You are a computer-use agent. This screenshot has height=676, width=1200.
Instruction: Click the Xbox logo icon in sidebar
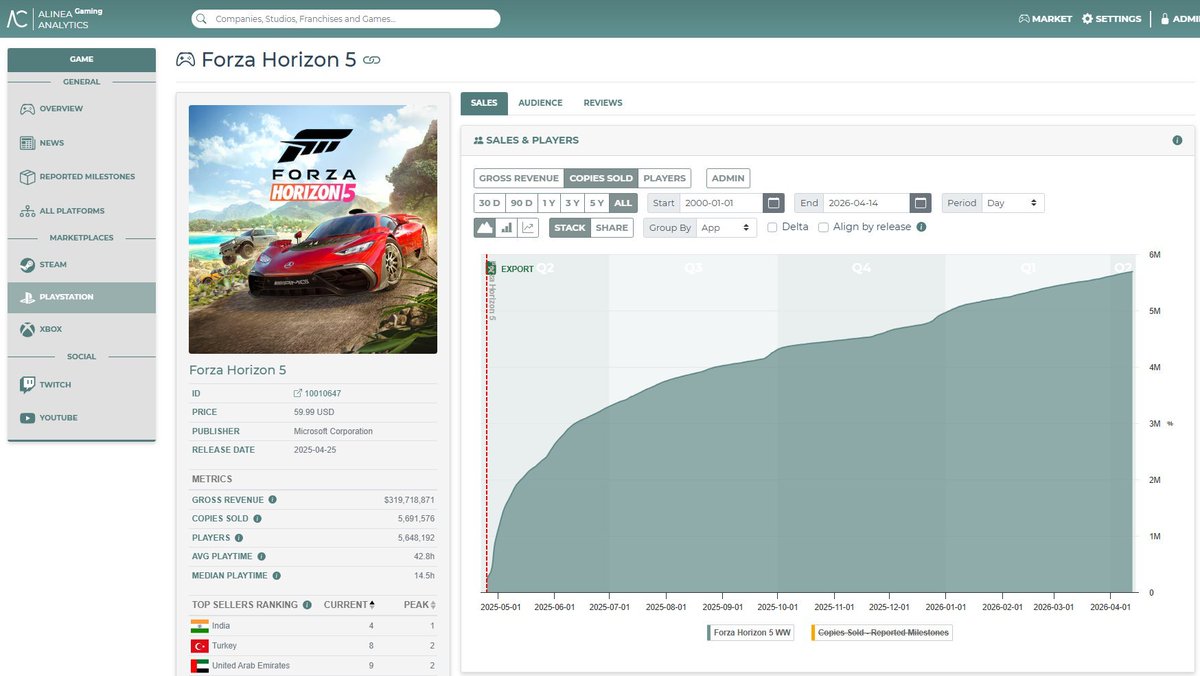[27, 329]
